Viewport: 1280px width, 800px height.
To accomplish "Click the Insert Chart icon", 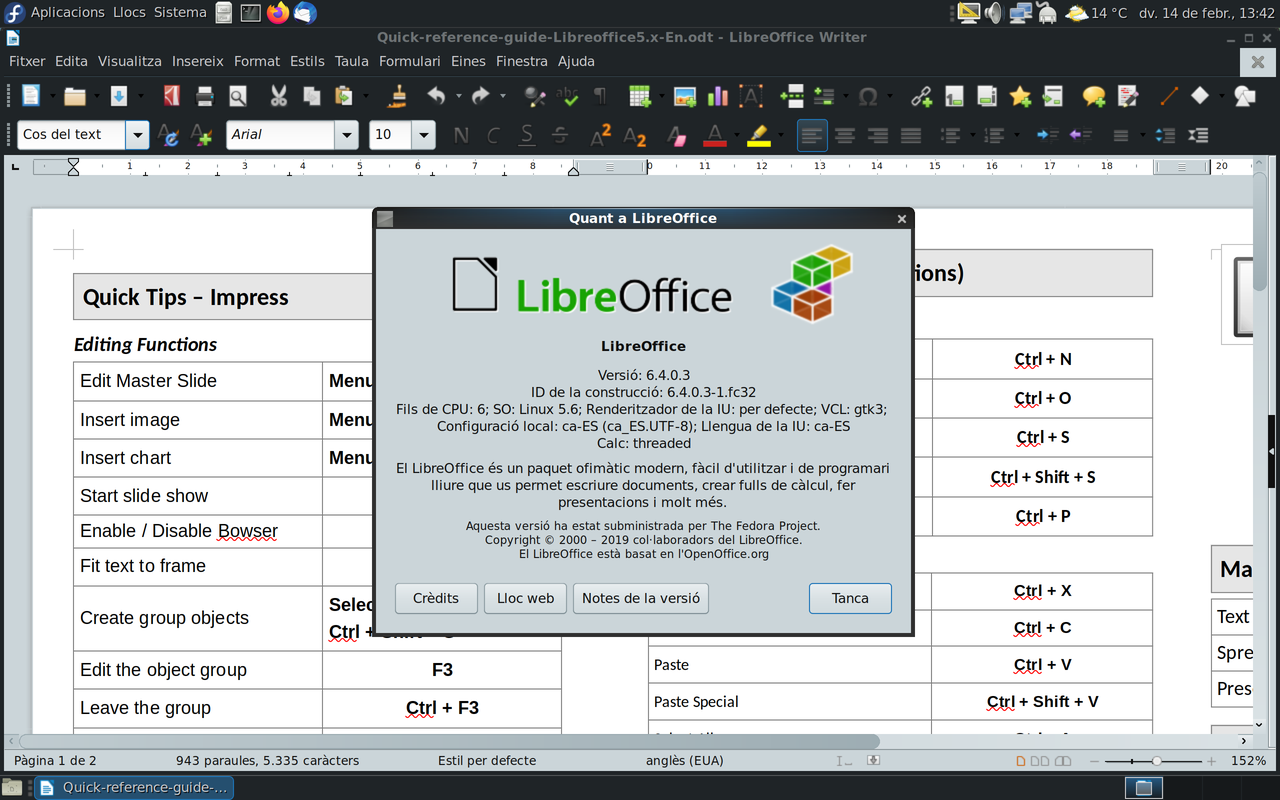I will click(718, 96).
